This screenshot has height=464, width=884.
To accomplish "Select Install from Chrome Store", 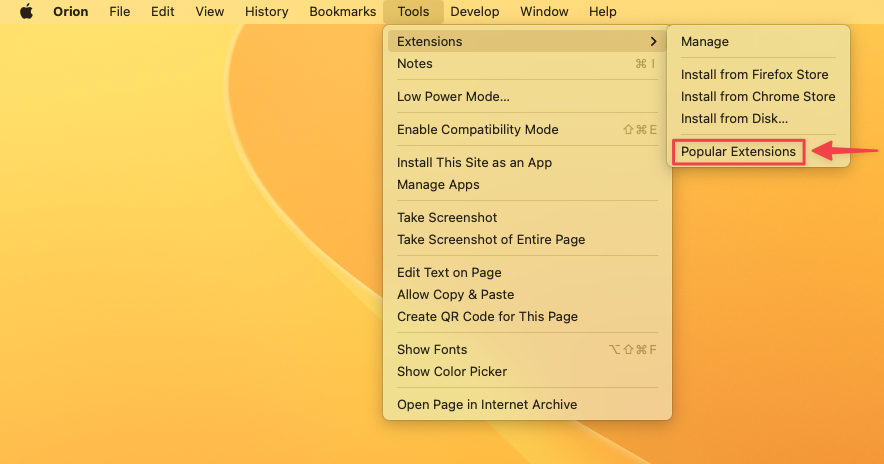I will point(758,96).
